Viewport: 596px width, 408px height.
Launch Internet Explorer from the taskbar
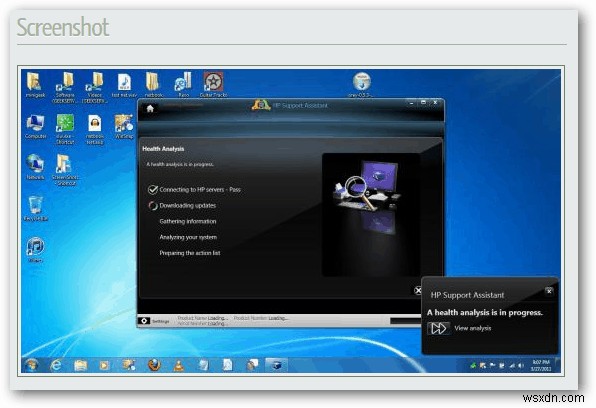56,365
